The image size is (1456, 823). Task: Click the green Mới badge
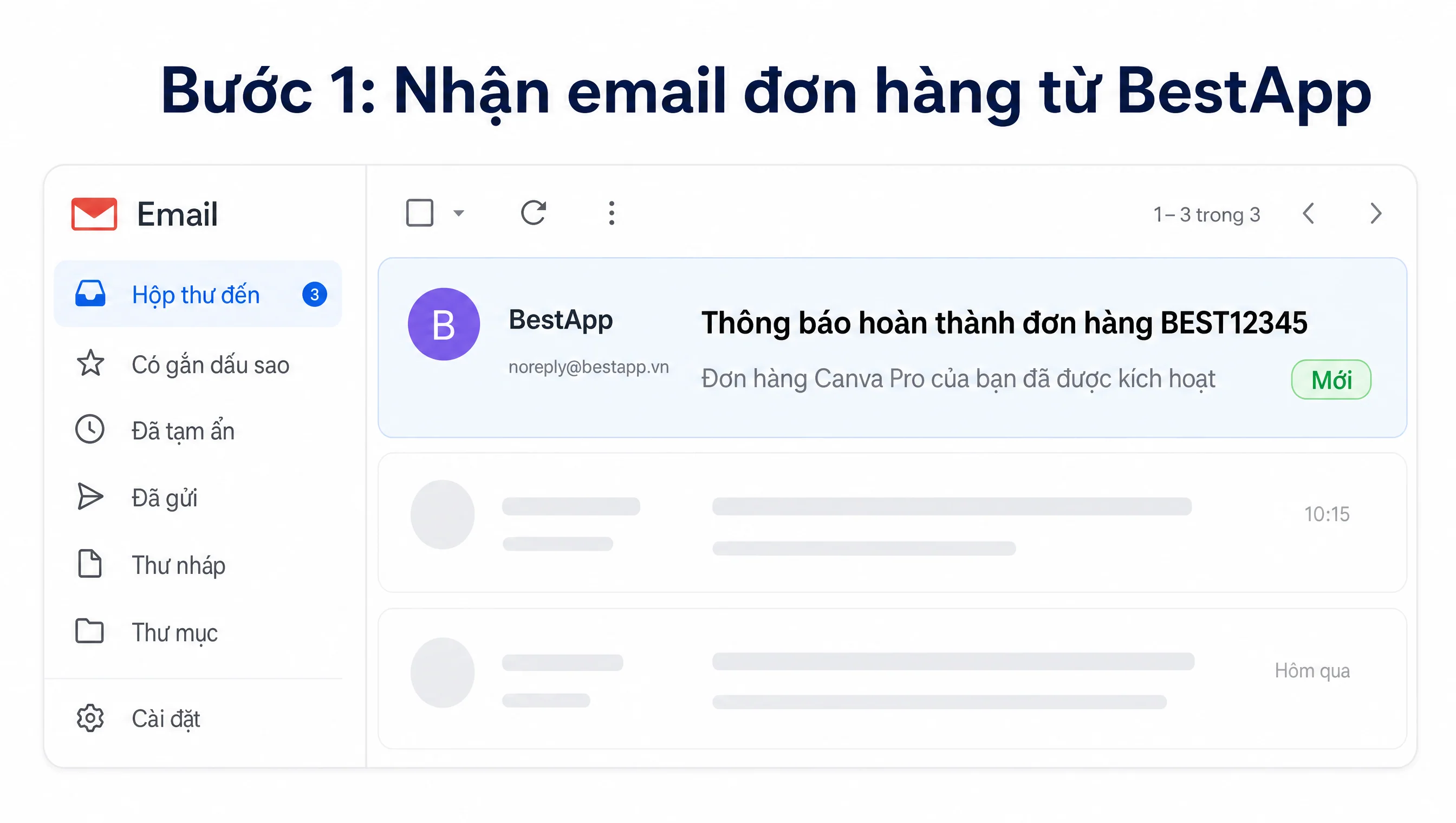pyautogui.click(x=1331, y=380)
